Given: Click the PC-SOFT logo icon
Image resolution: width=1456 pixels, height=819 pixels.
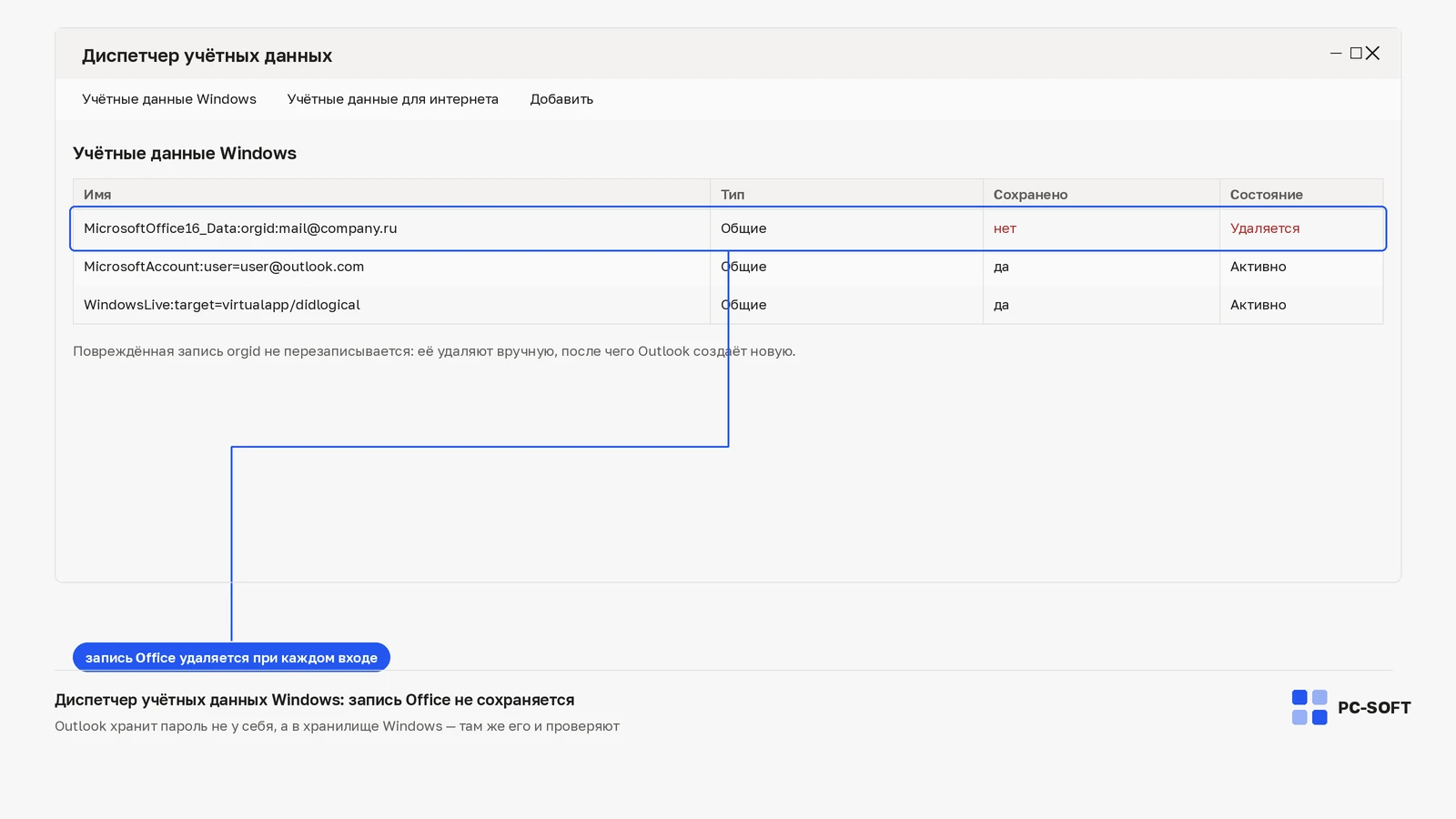Looking at the screenshot, I should point(1309,707).
